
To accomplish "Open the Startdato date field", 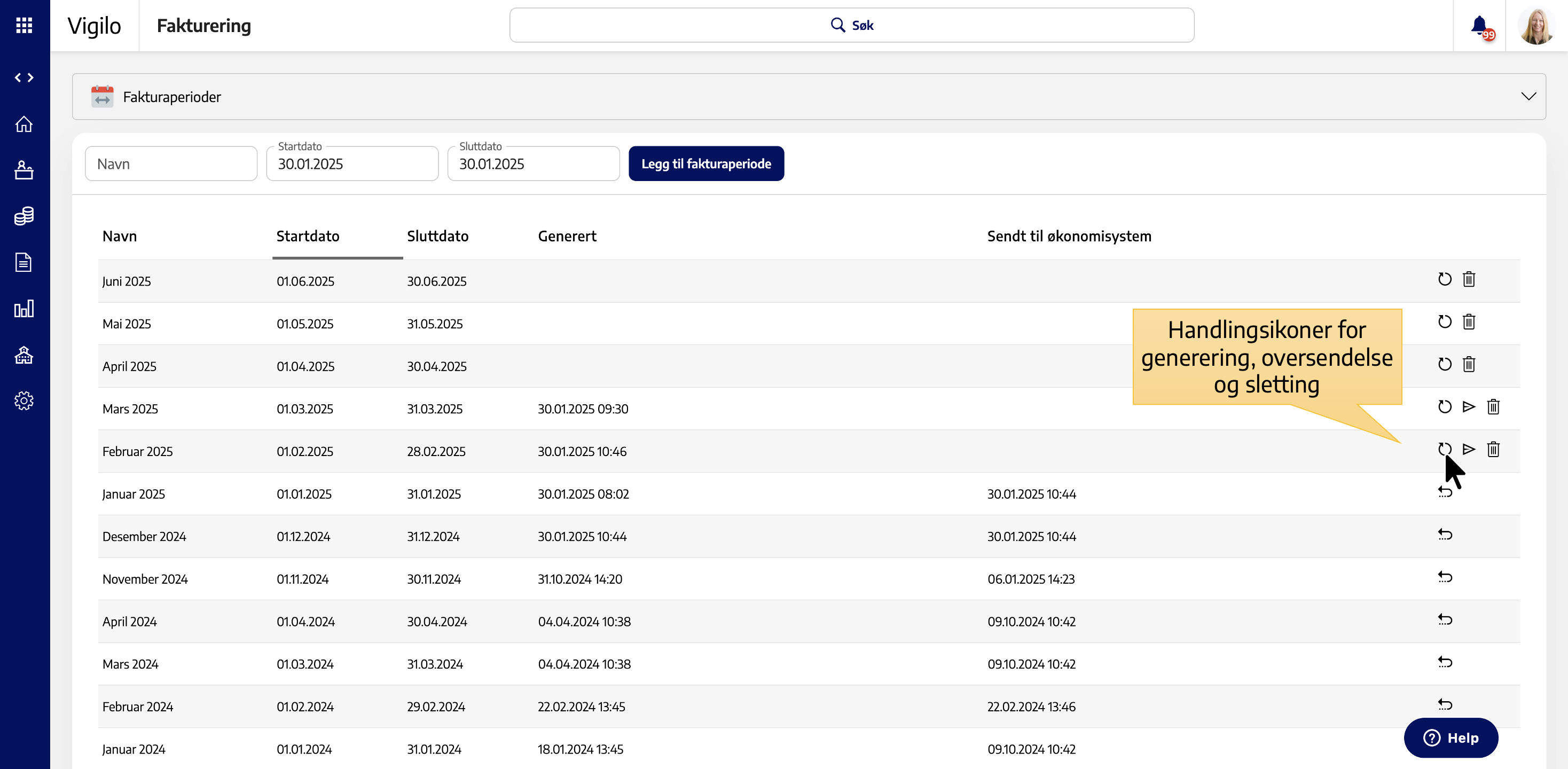I will click(352, 164).
